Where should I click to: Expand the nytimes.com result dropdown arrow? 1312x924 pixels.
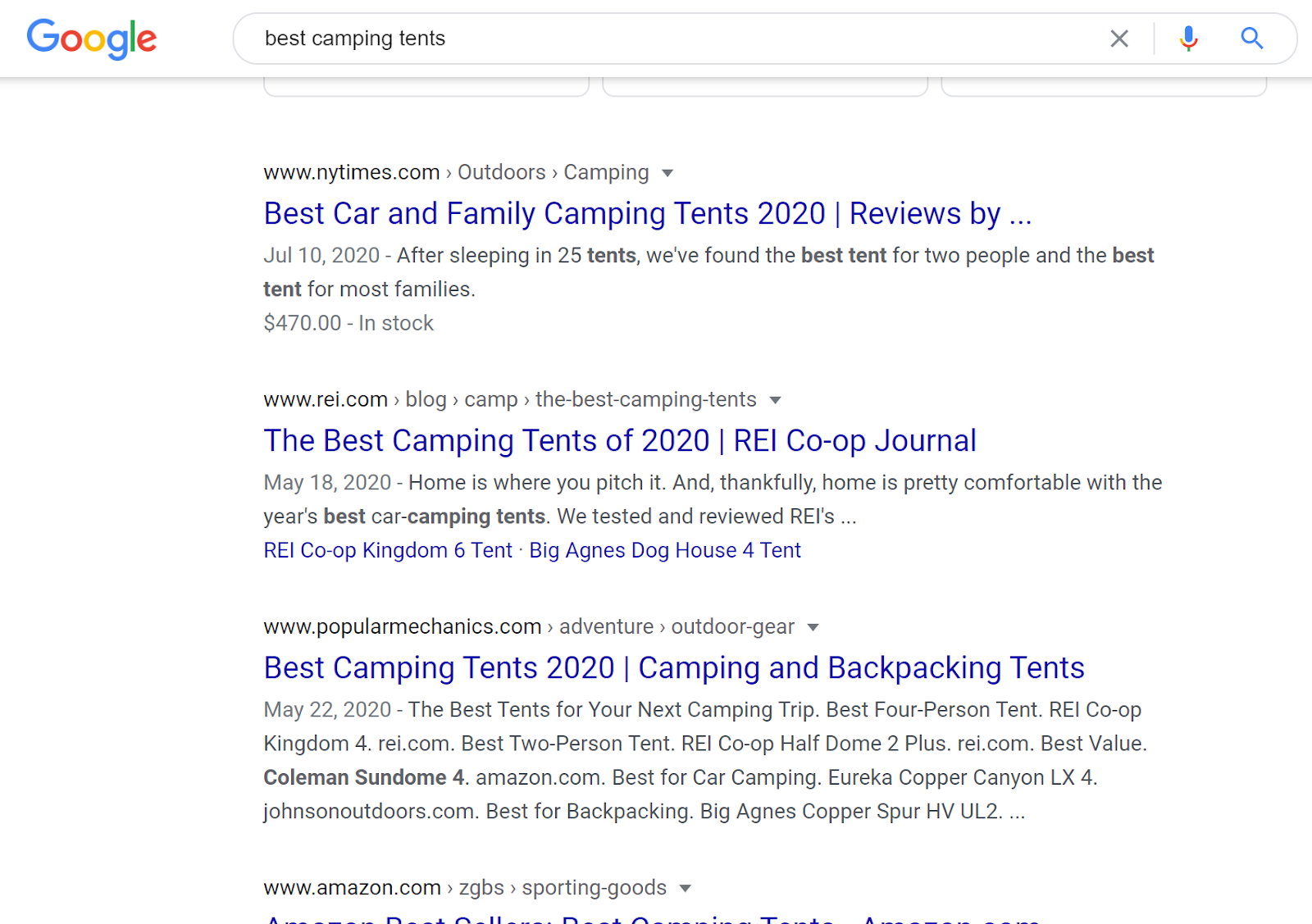[x=667, y=173]
